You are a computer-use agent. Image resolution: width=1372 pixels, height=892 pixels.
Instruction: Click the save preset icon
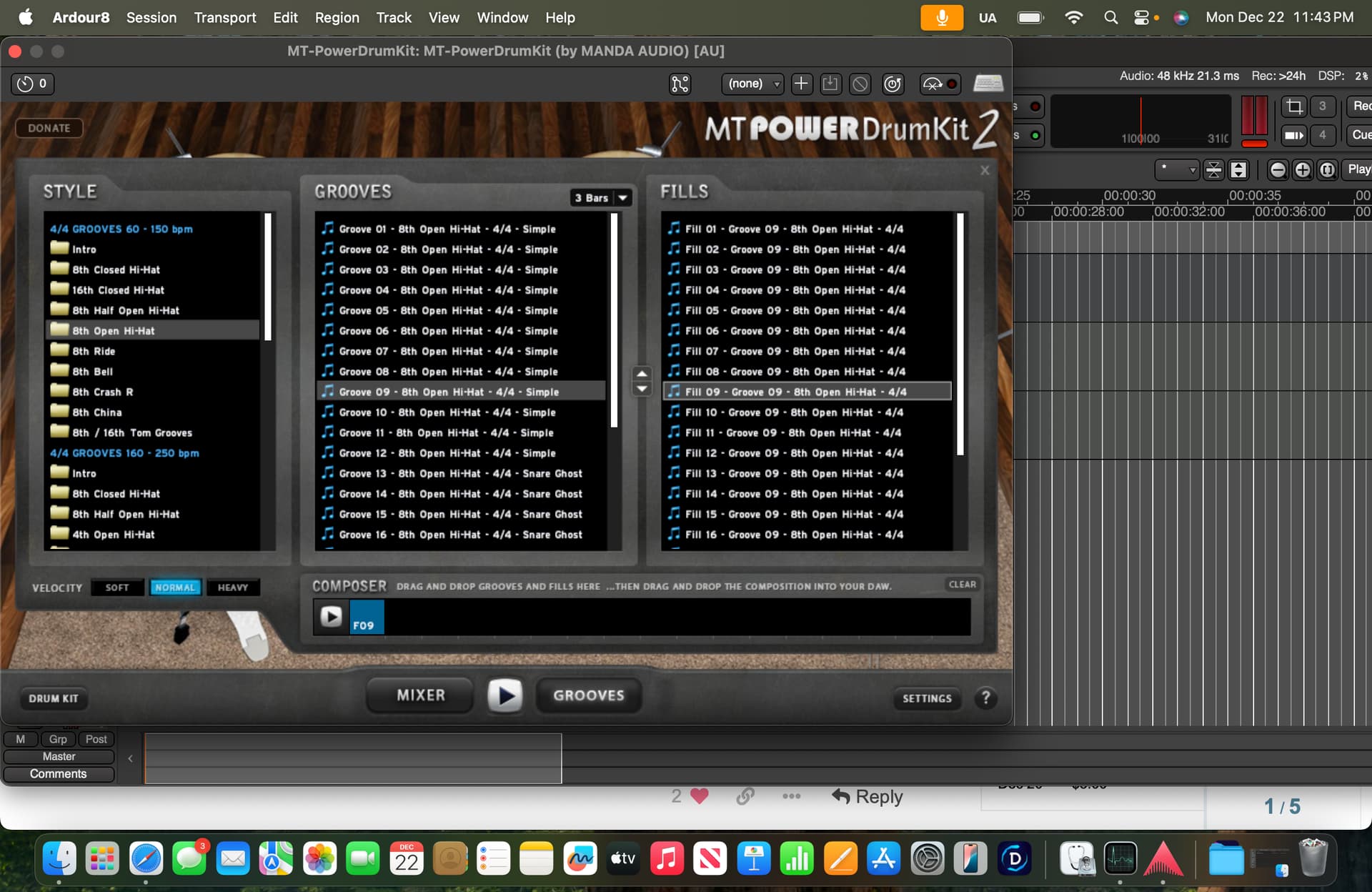coord(830,84)
